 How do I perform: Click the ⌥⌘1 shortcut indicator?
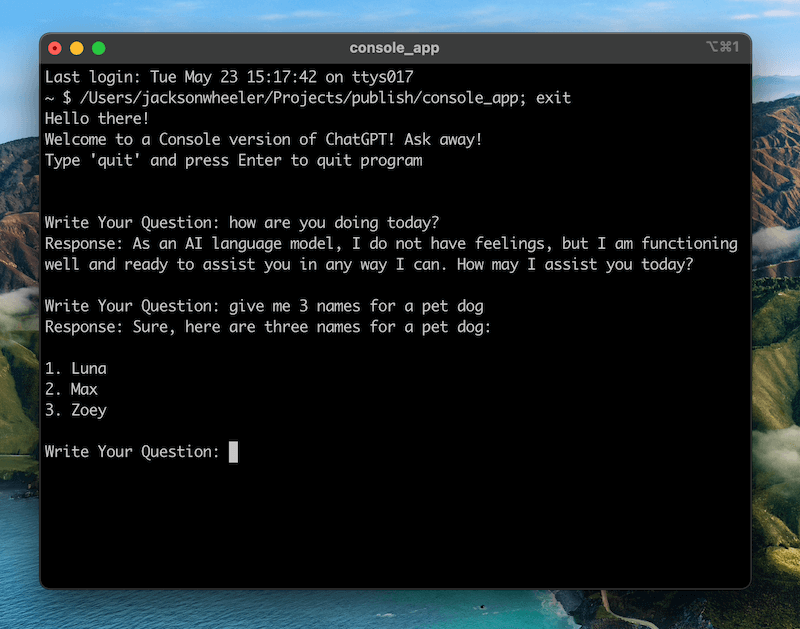click(722, 47)
